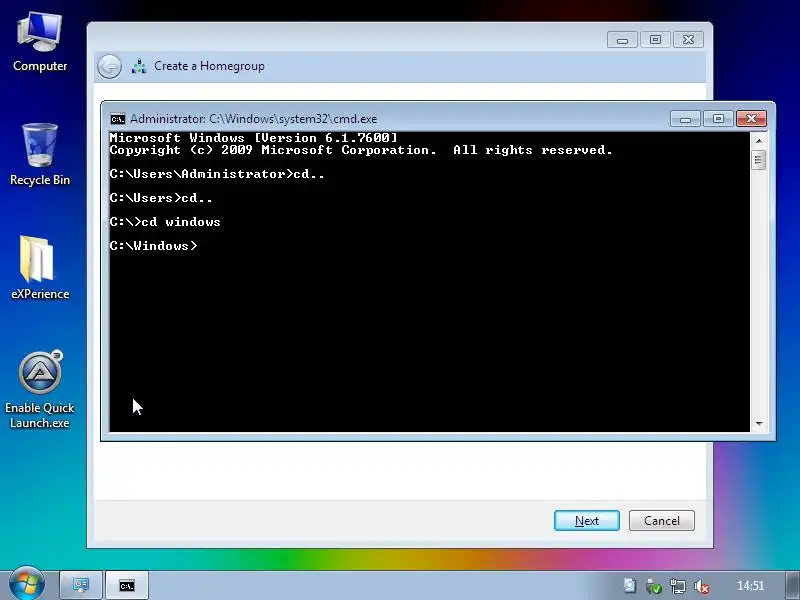Launch Enable Quick Launch.exe desktop icon
The width and height of the screenshot is (800, 600).
coord(40,390)
